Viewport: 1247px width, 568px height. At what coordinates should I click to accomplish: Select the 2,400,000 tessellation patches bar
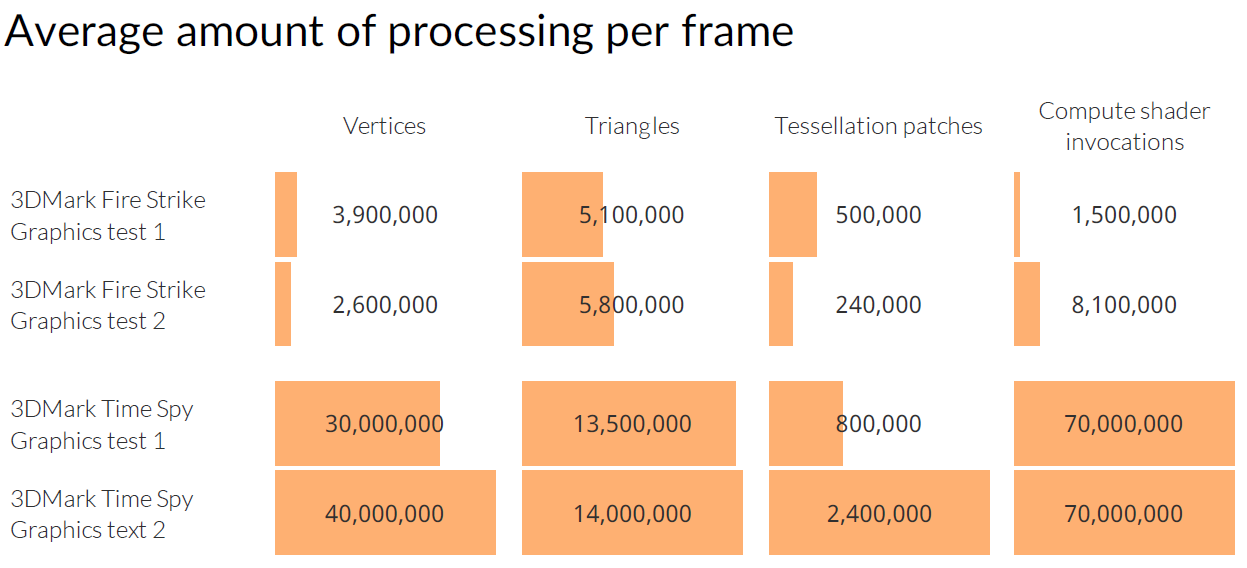[879, 513]
